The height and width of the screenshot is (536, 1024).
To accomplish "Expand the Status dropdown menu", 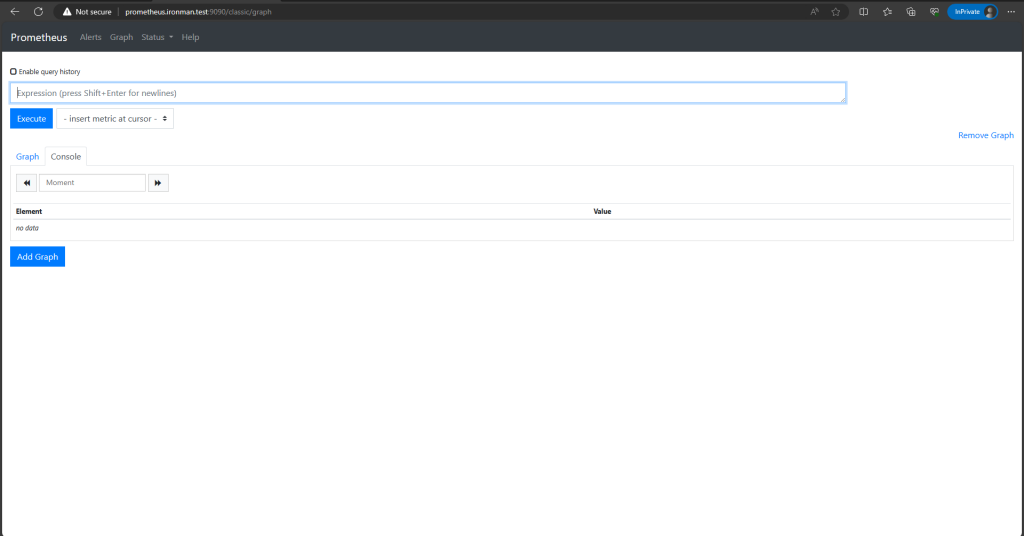I will tap(157, 37).
